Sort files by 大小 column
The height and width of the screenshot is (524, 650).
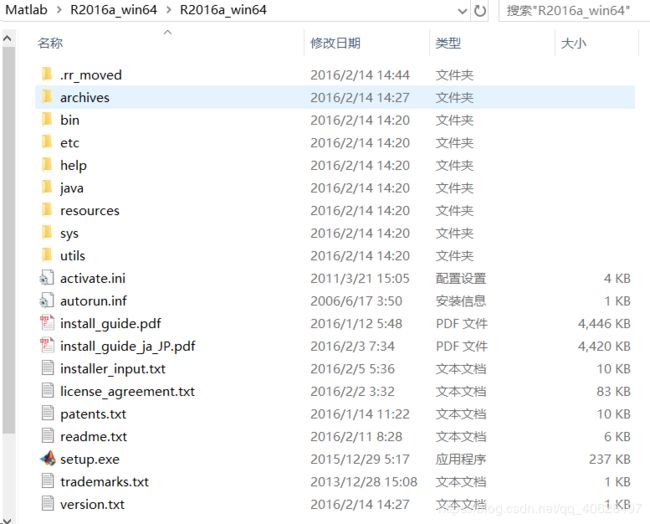click(x=573, y=43)
